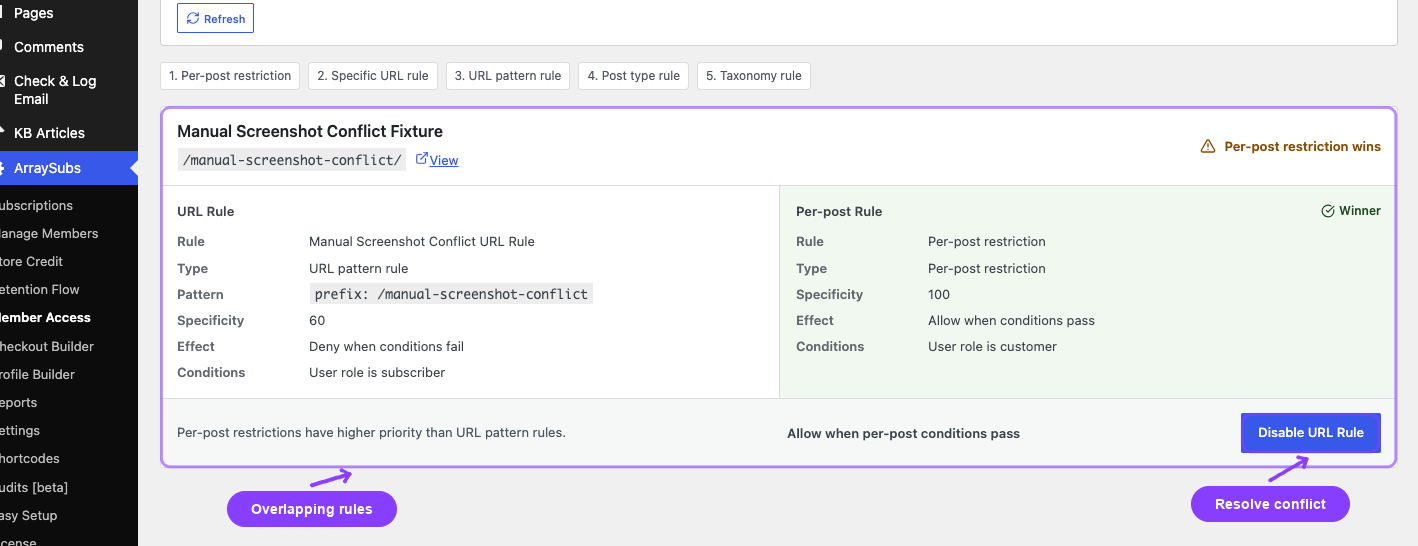The width and height of the screenshot is (1418, 546).
Task: Select the '2. Specific URL rule' chip
Action: [x=373, y=76]
